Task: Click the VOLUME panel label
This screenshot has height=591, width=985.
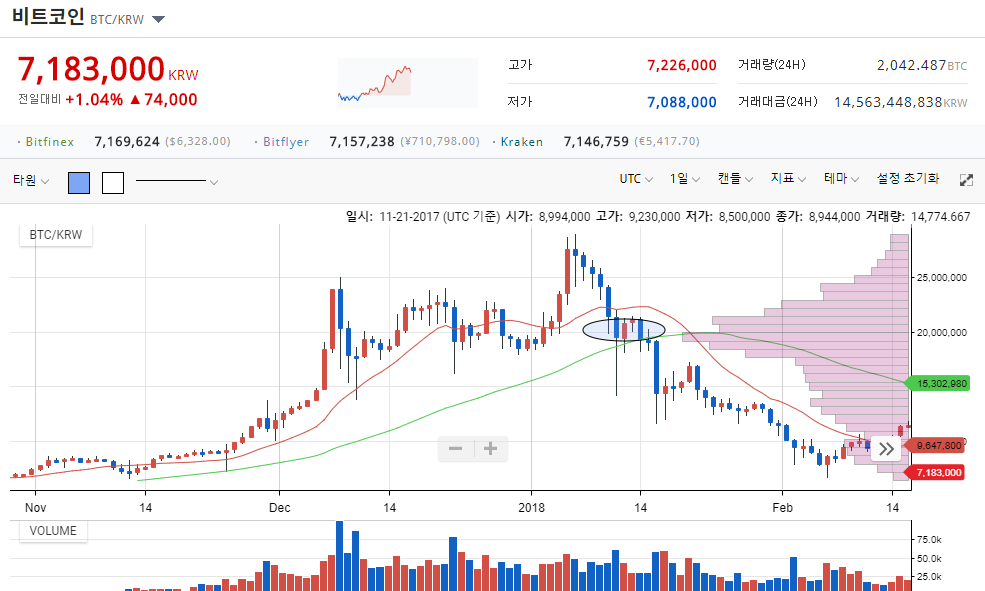Action: [x=53, y=531]
